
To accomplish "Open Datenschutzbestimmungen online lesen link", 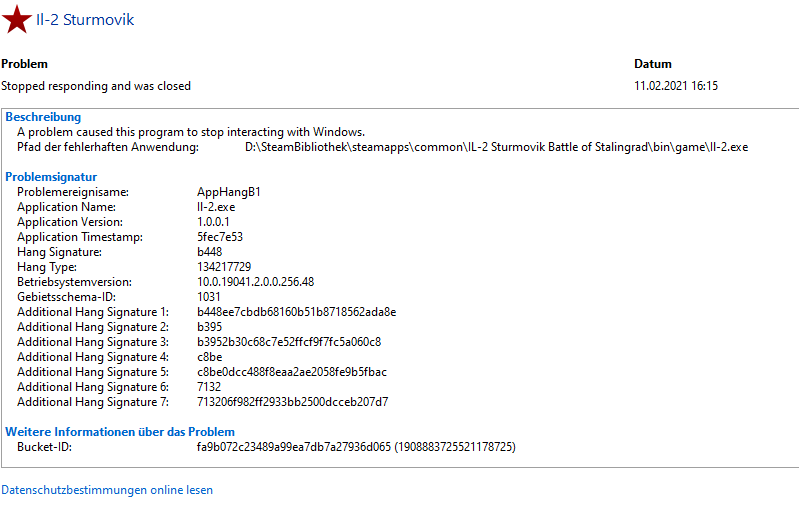I will pos(107,490).
